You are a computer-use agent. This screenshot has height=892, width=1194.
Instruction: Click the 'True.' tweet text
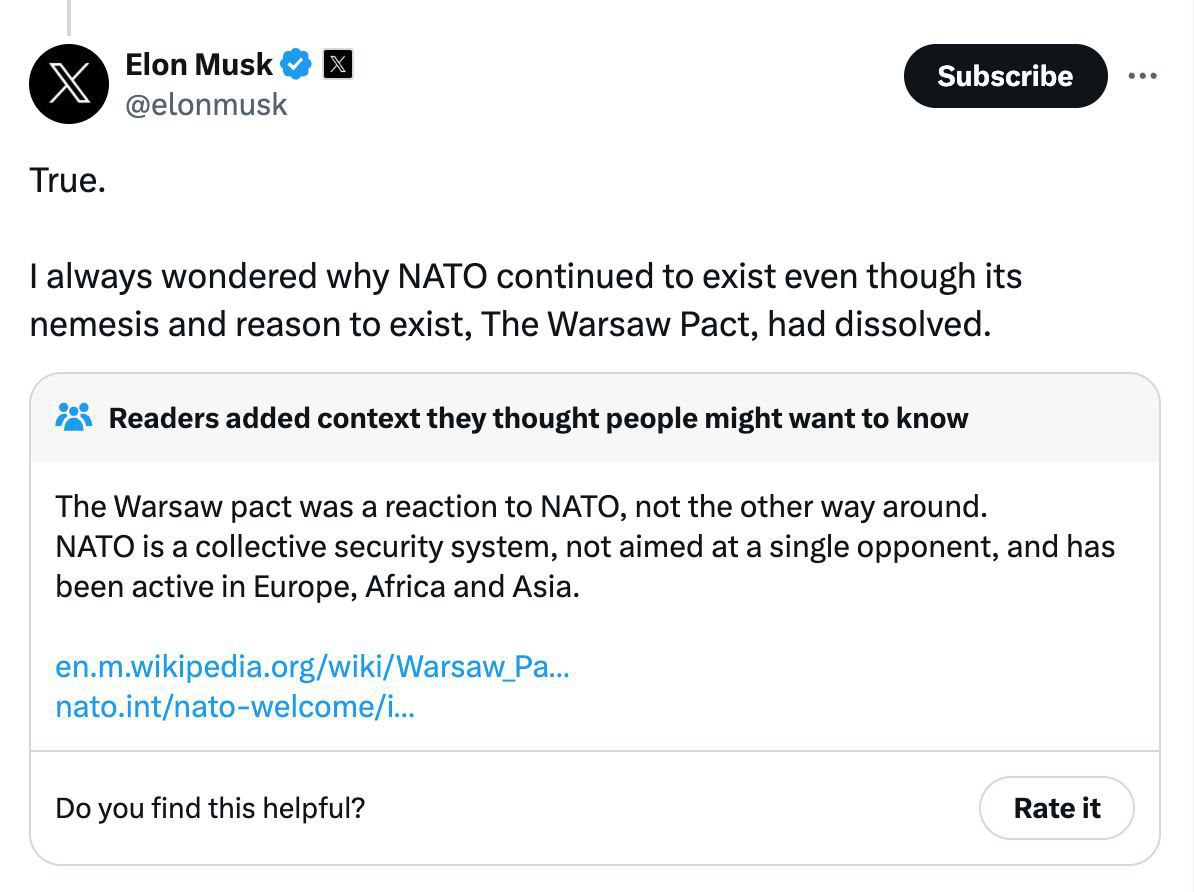67,181
